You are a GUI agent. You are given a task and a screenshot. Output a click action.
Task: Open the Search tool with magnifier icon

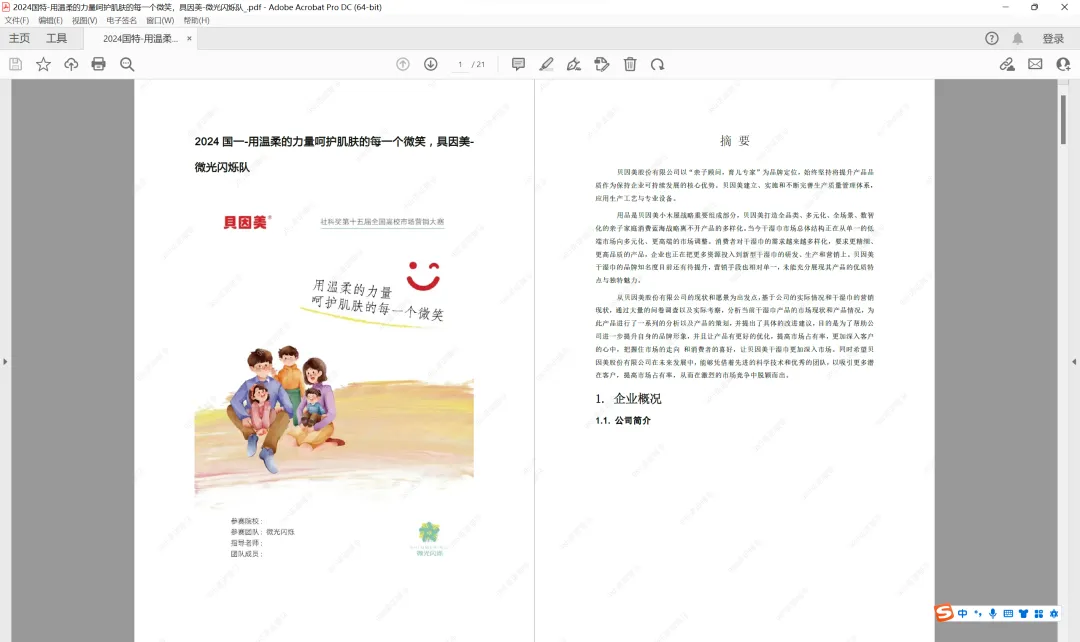pyautogui.click(x=125, y=64)
